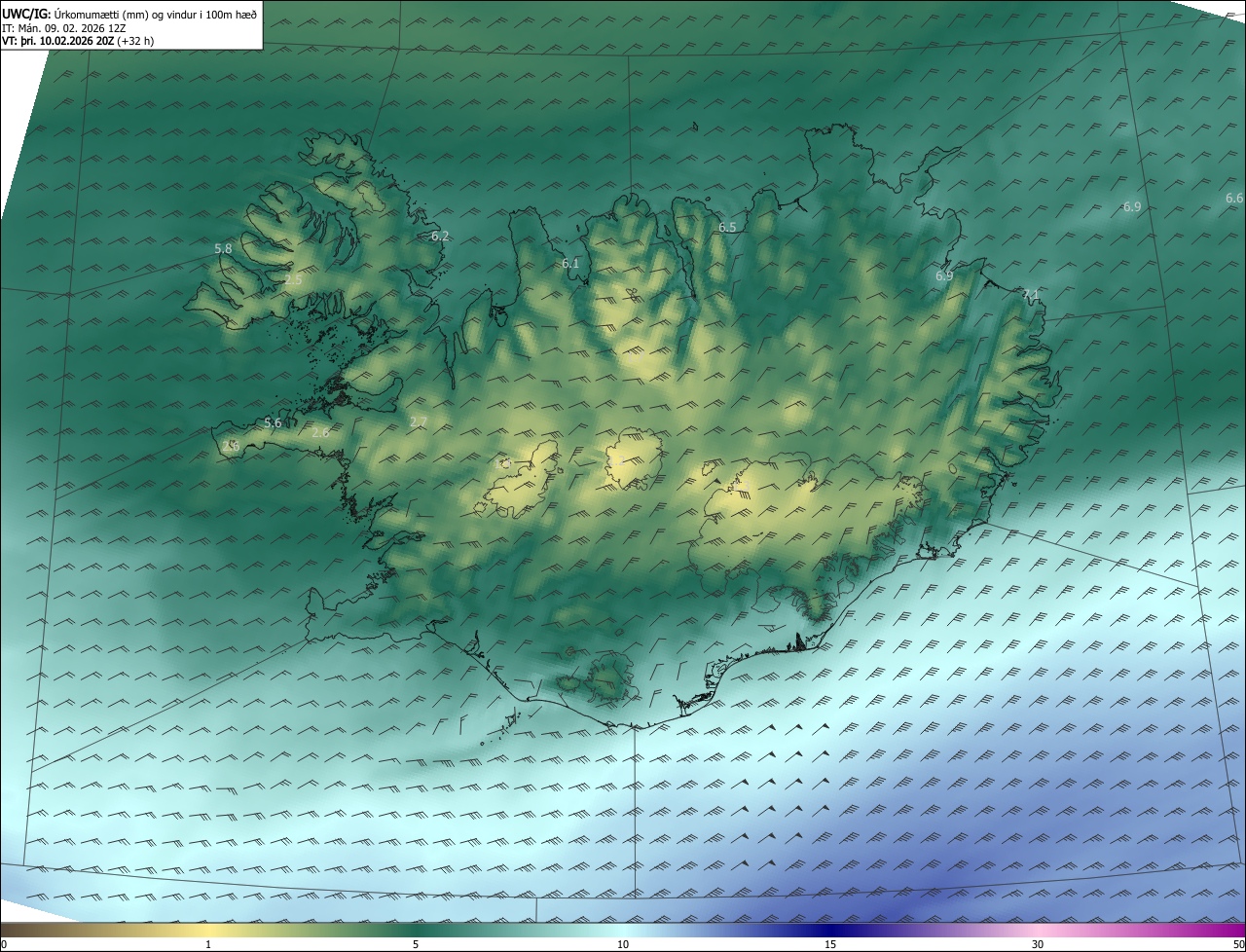The image size is (1246, 952).
Task: Click the 6.5 value label on the map
Action: (x=727, y=227)
